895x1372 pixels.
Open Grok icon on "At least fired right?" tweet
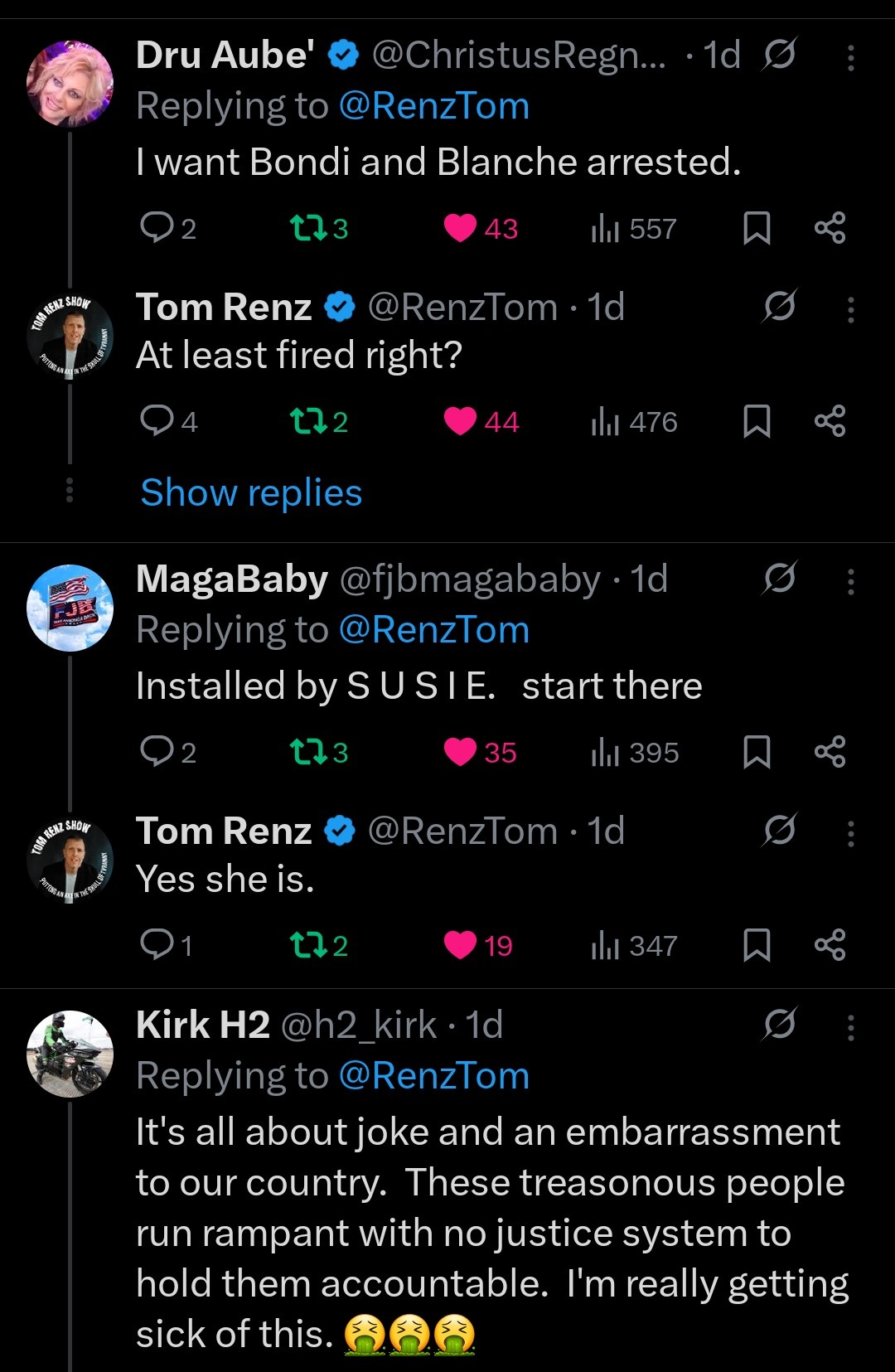780,307
